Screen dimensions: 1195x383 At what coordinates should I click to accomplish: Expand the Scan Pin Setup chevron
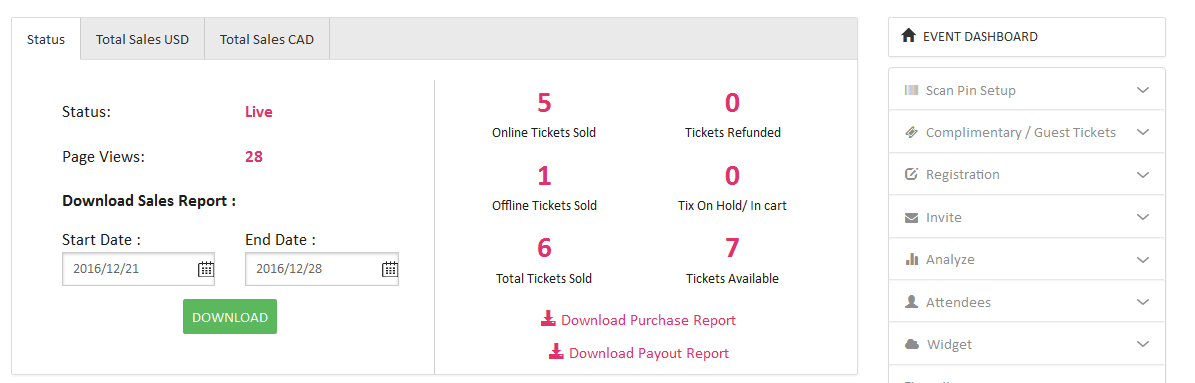[1142, 90]
